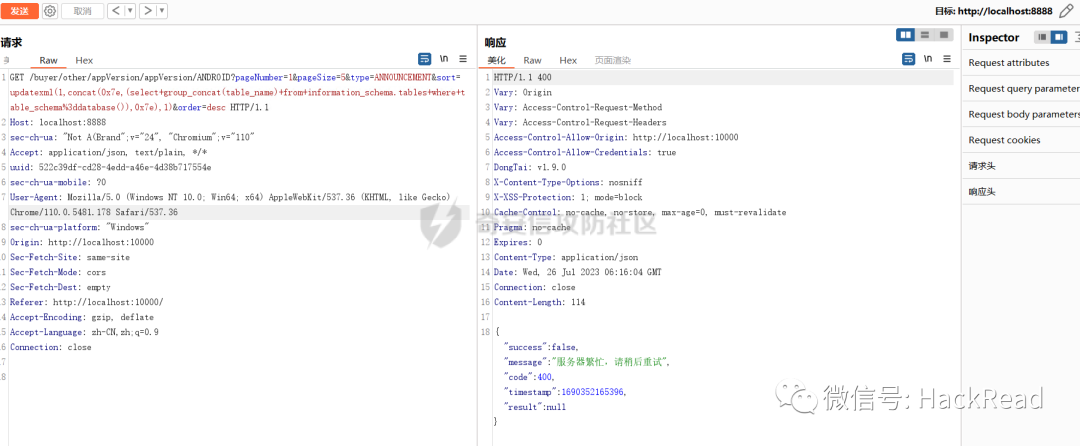Click the 请求 panel heading
The height and width of the screenshot is (446, 1080).
[12, 42]
